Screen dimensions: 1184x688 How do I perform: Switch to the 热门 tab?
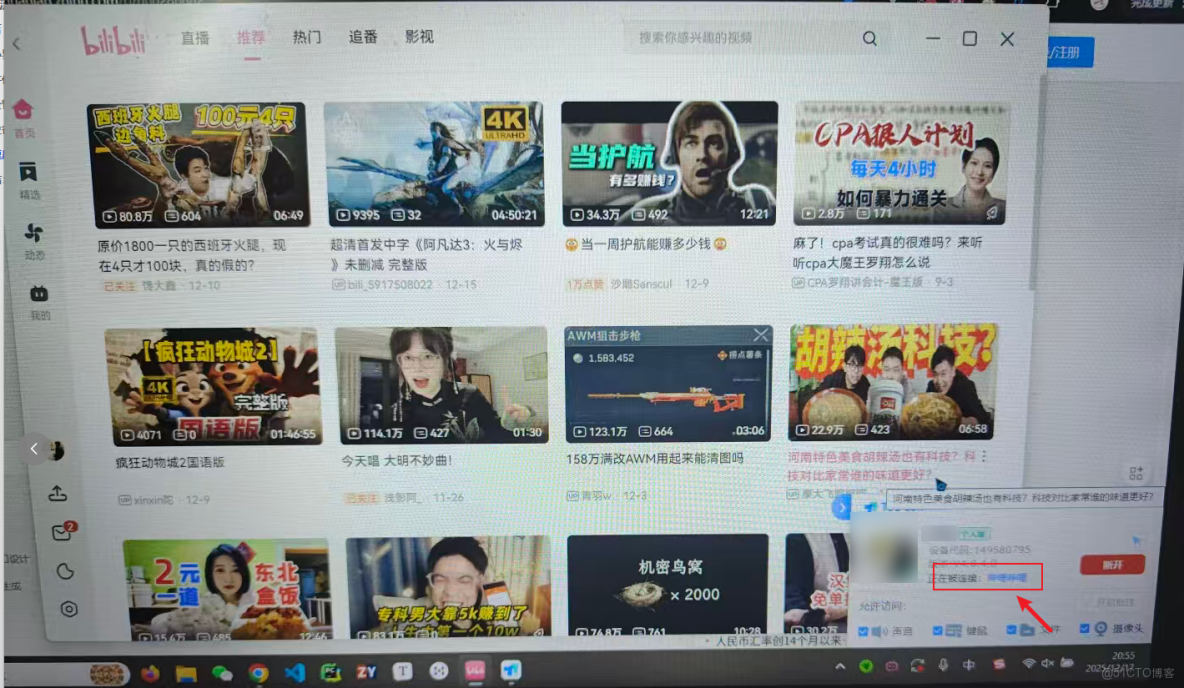click(305, 37)
